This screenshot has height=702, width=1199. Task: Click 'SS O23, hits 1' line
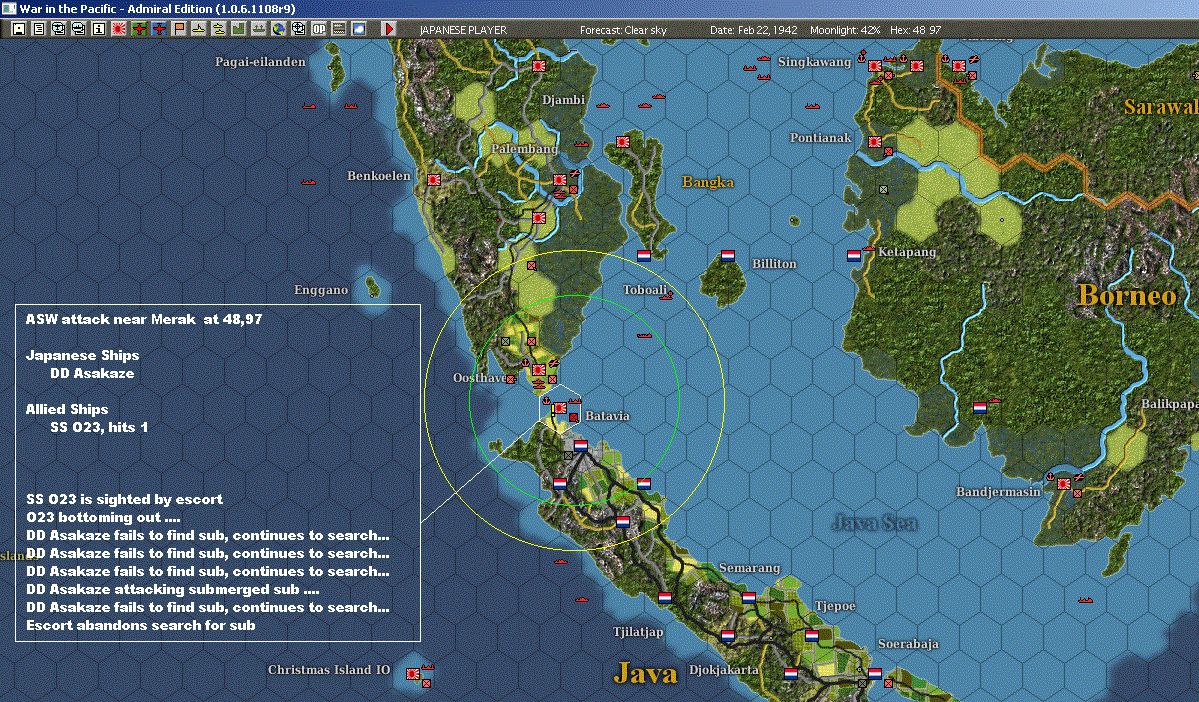[99, 427]
